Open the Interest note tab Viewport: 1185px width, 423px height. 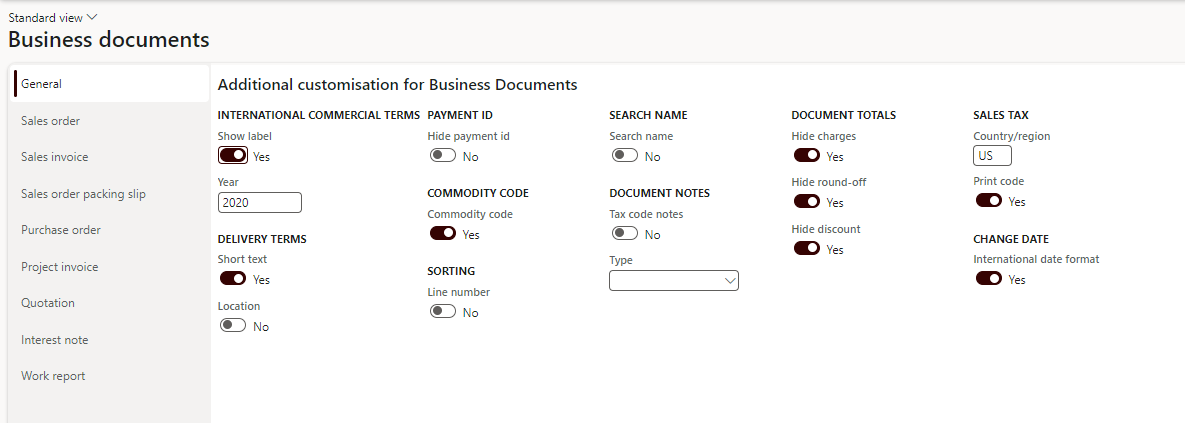point(111,340)
